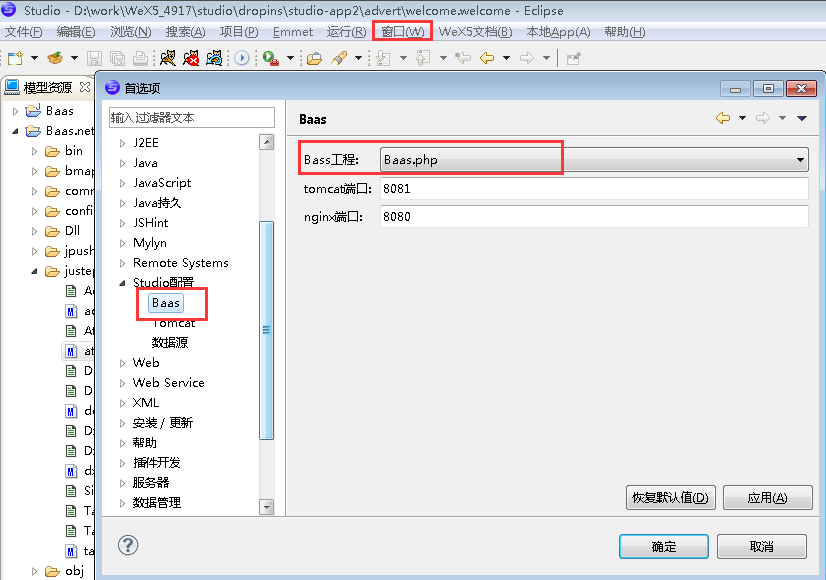Click the Last Edit Location icon
The image size is (826, 580).
coord(463,58)
